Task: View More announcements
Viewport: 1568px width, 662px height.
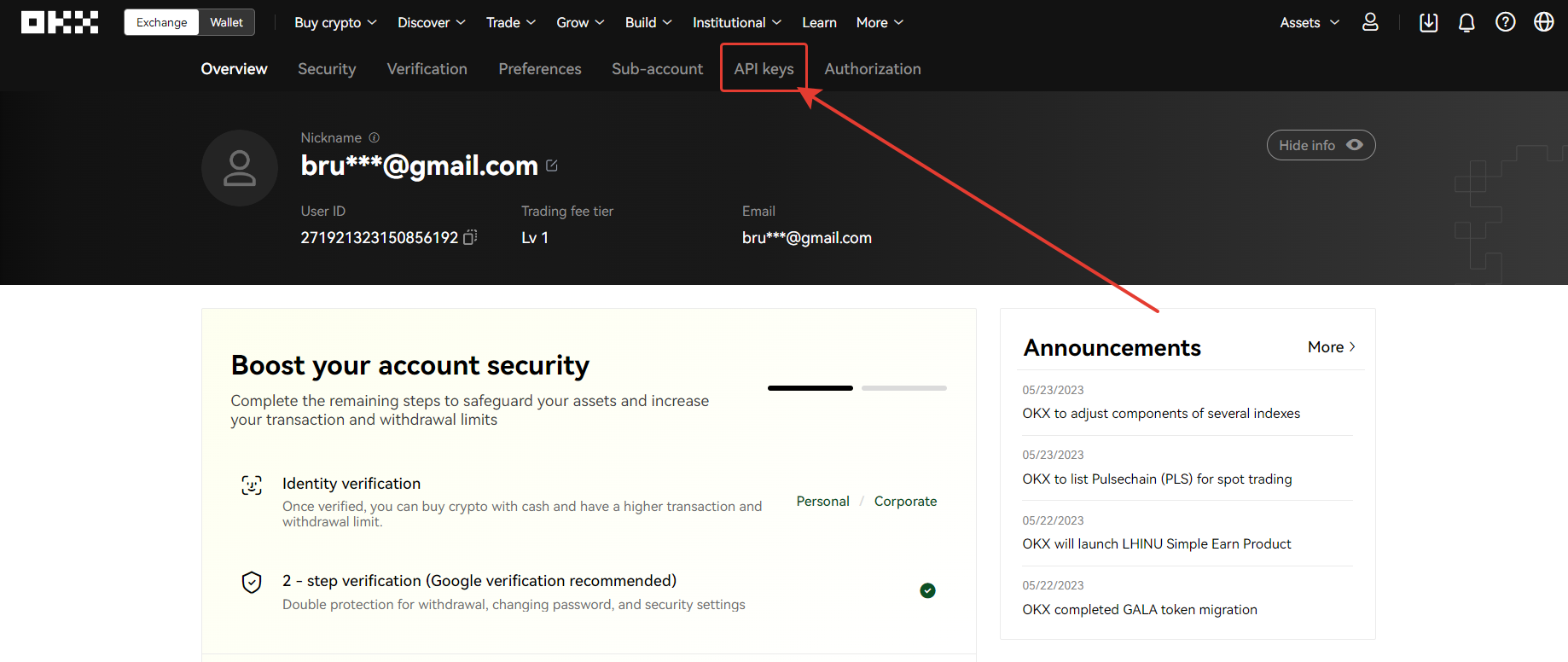Action: [x=1332, y=347]
